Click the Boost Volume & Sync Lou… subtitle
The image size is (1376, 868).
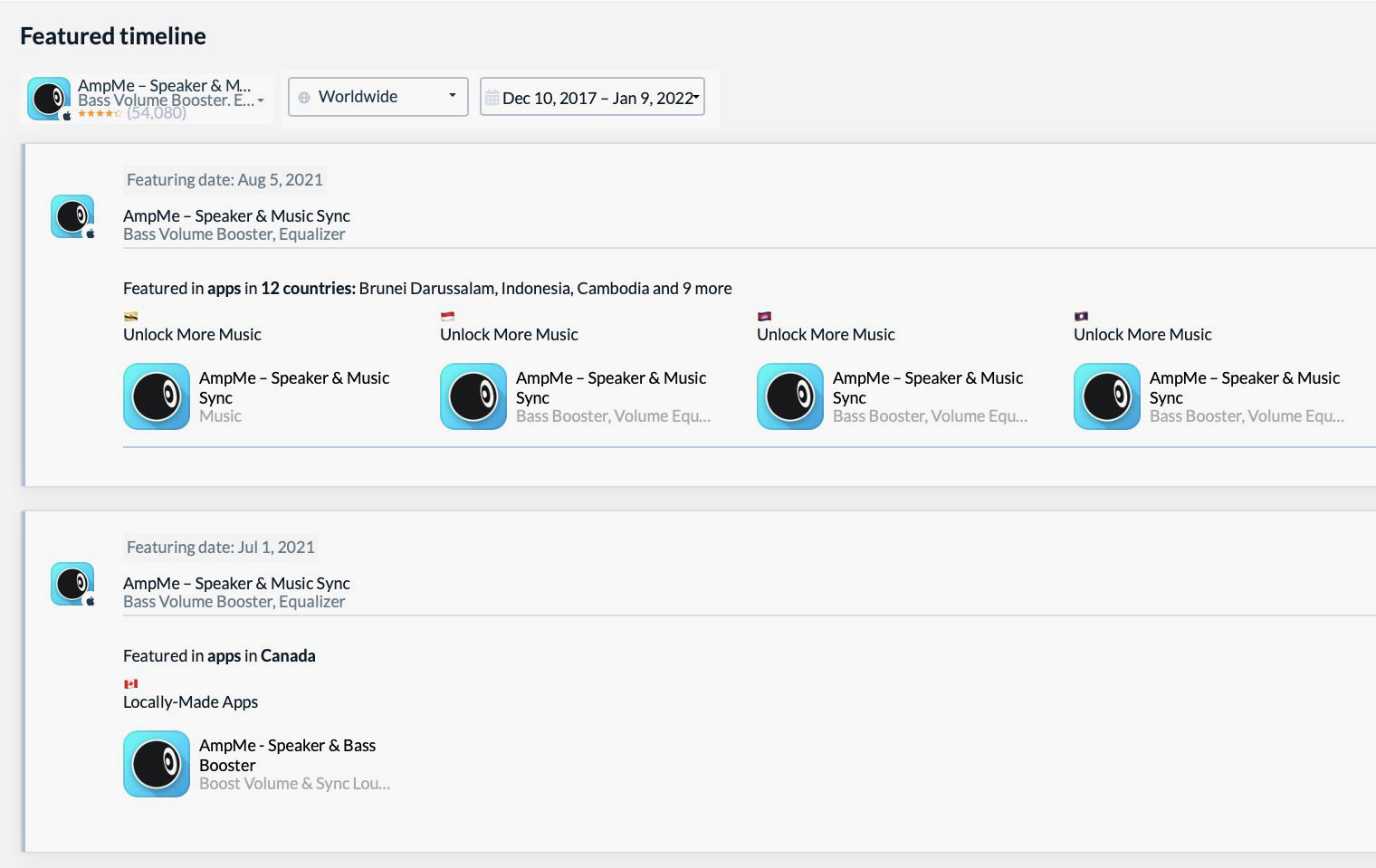(x=294, y=784)
